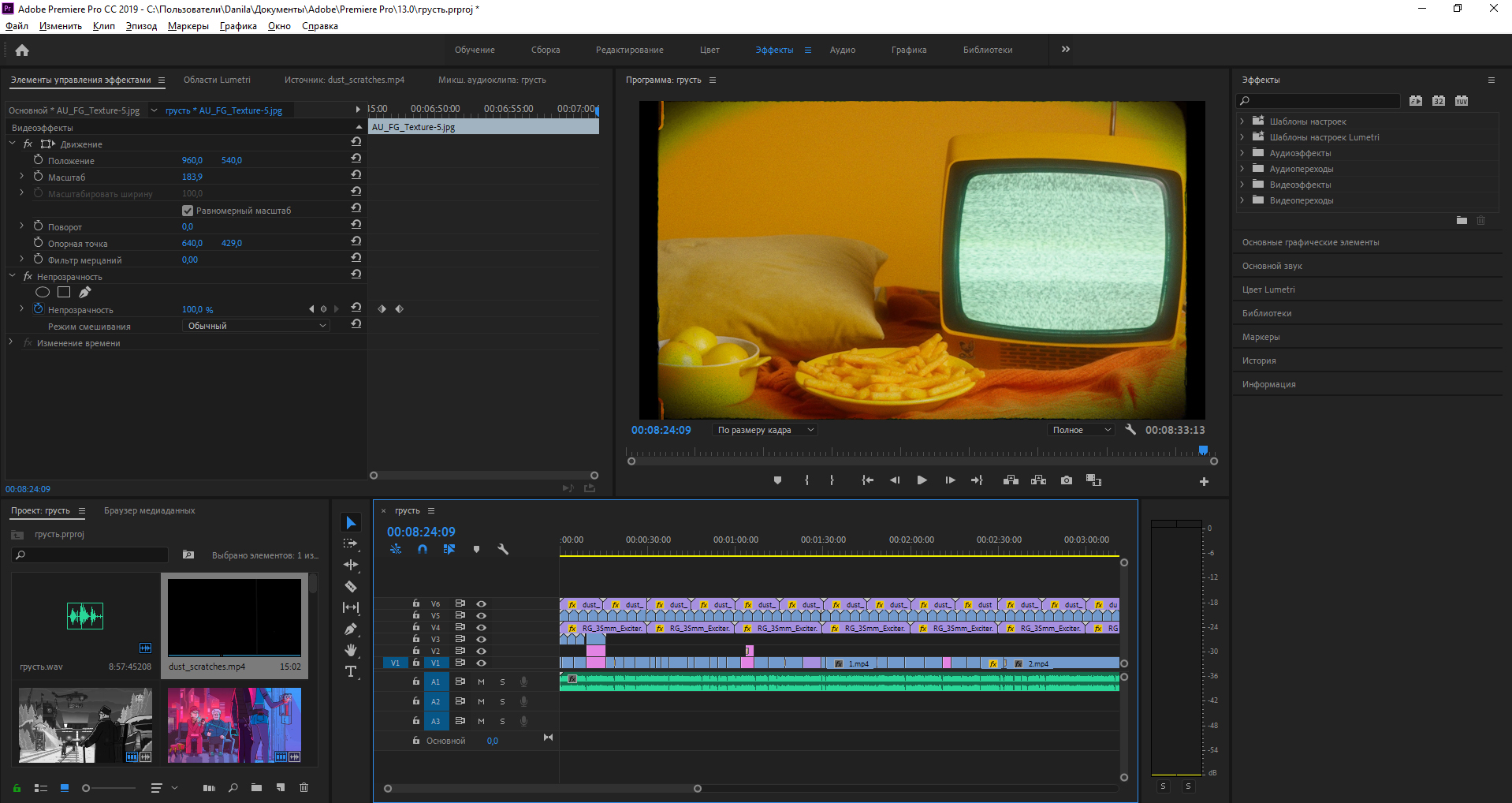Select the Track Select Forward tool
The image size is (1512, 803).
coord(351,544)
